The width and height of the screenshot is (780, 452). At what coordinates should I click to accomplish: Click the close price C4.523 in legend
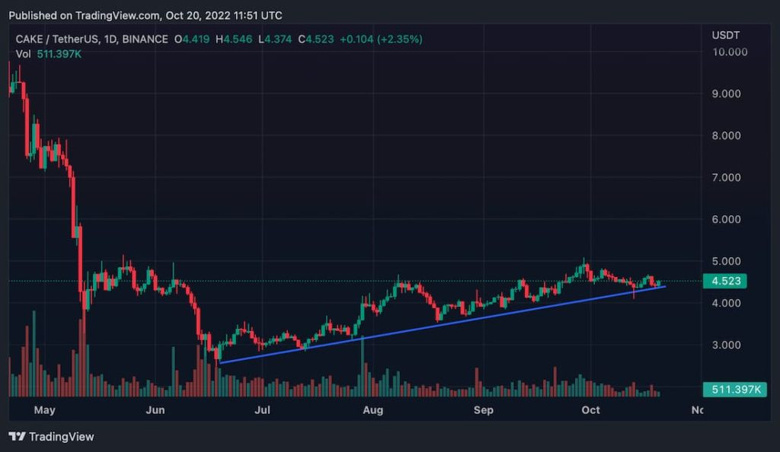tap(318, 39)
